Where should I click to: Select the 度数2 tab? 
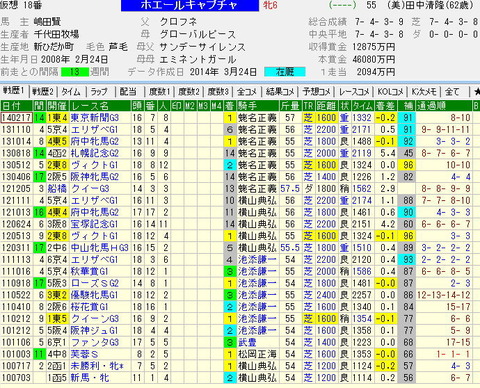pos(189,91)
